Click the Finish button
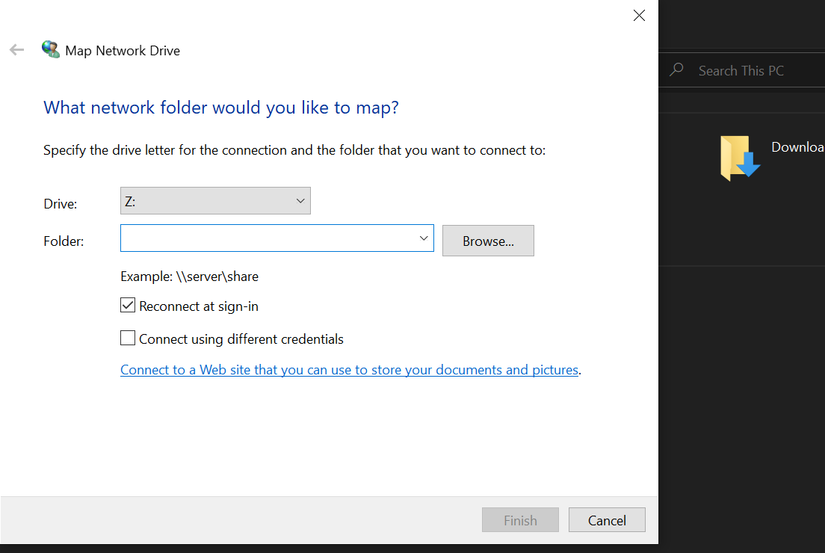This screenshot has width=825, height=553. [520, 520]
